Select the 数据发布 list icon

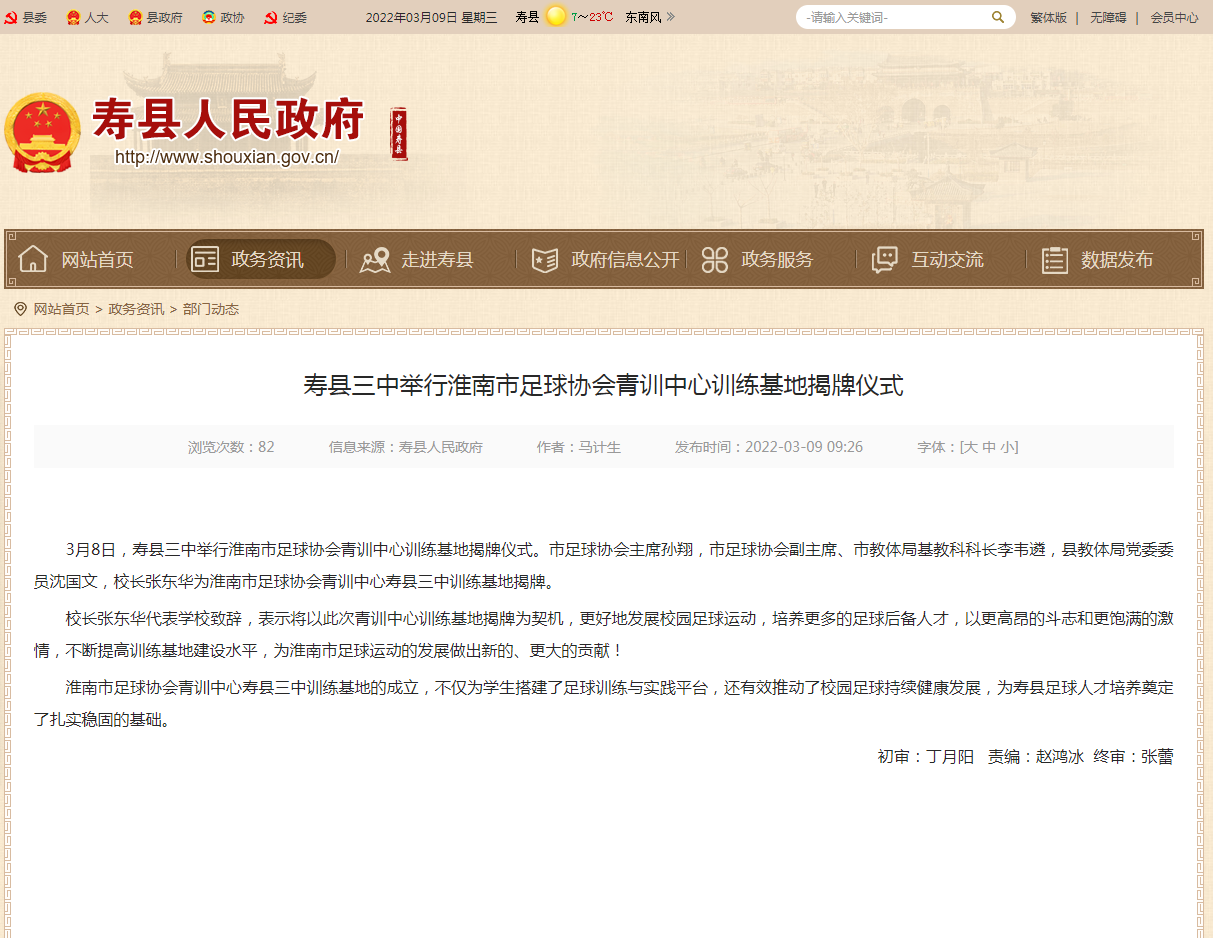1053,258
